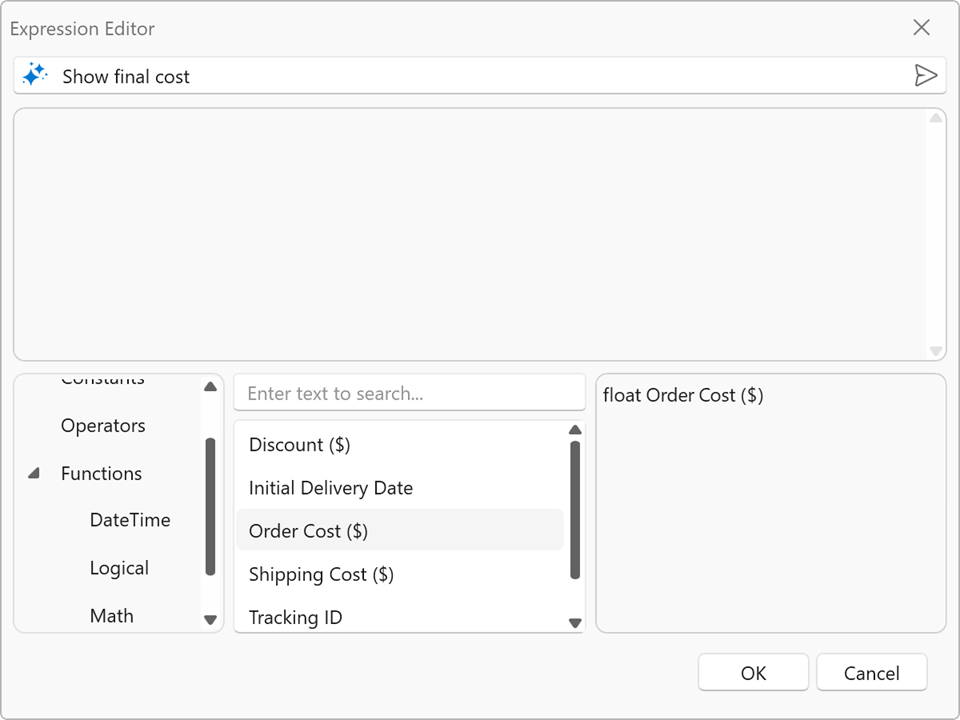Open the Logical functions group

pyautogui.click(x=119, y=568)
